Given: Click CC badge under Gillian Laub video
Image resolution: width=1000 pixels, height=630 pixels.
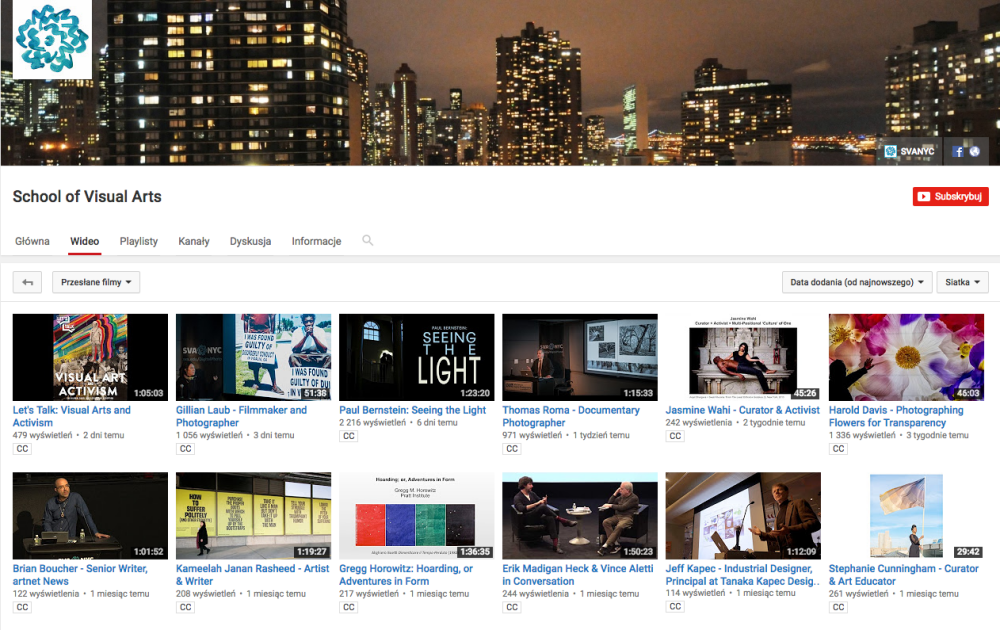Looking at the screenshot, I should point(186,449).
